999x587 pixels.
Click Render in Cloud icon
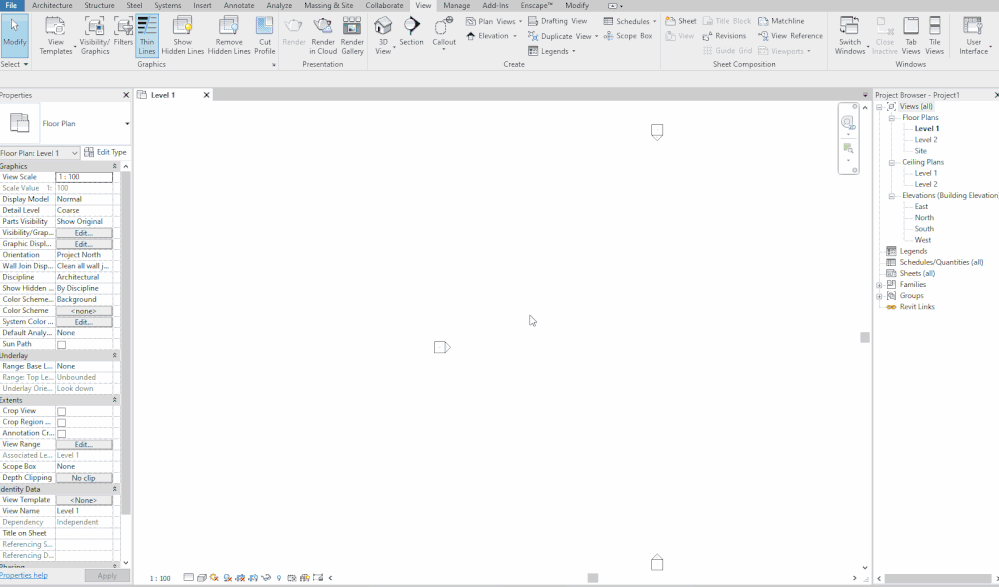pyautogui.click(x=323, y=35)
